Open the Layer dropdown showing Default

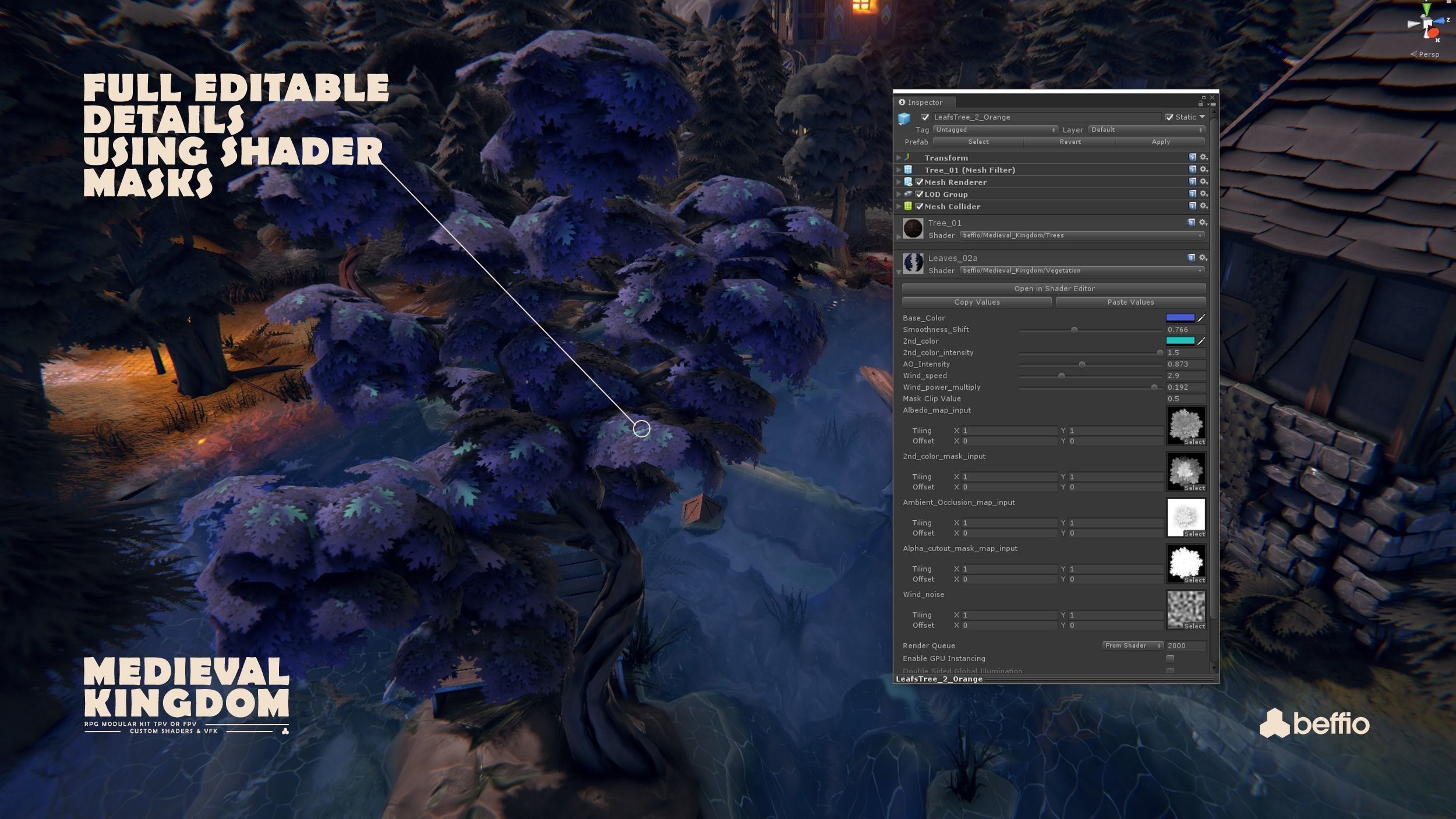point(1146,130)
